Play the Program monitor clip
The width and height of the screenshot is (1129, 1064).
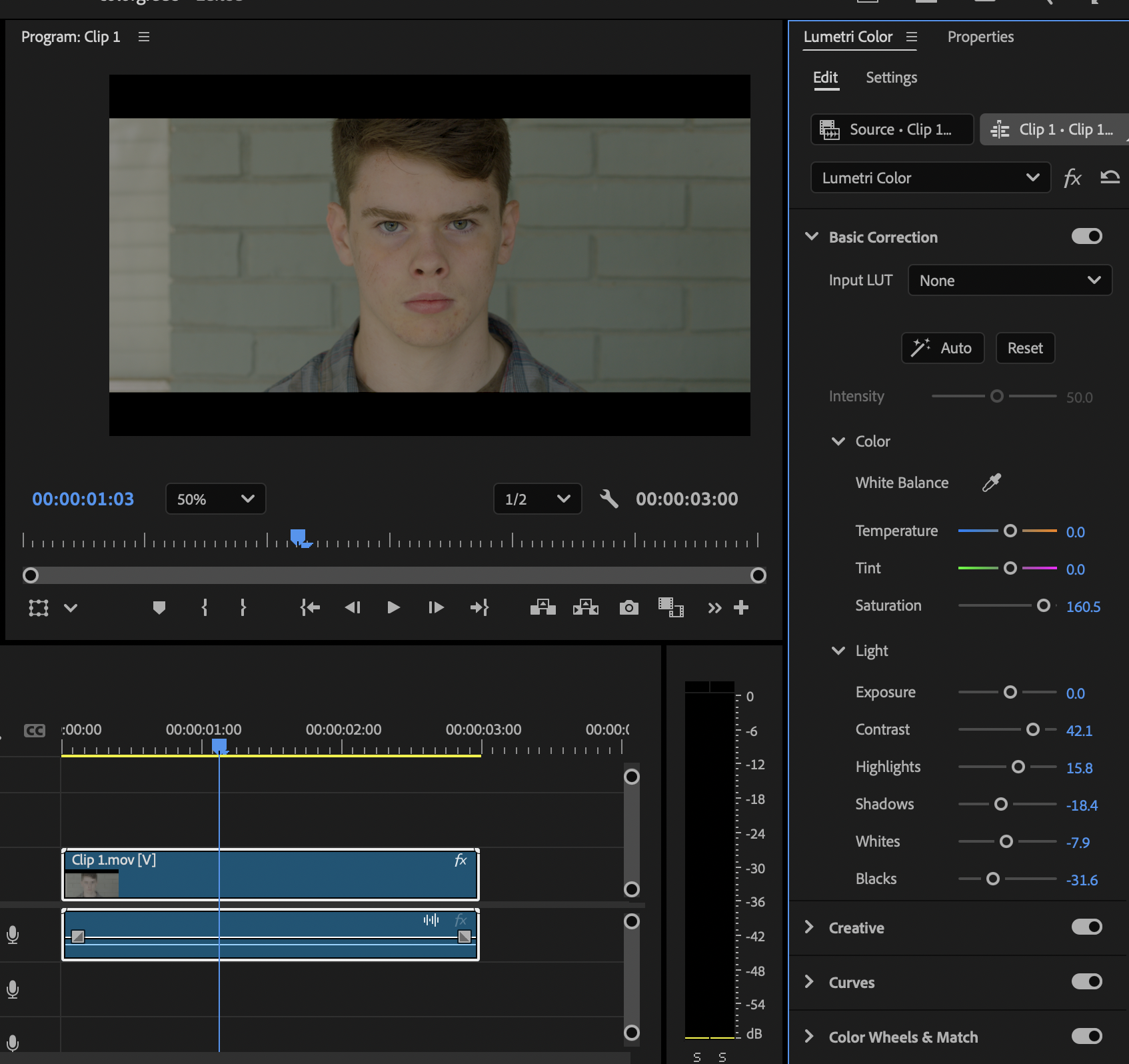pos(393,607)
